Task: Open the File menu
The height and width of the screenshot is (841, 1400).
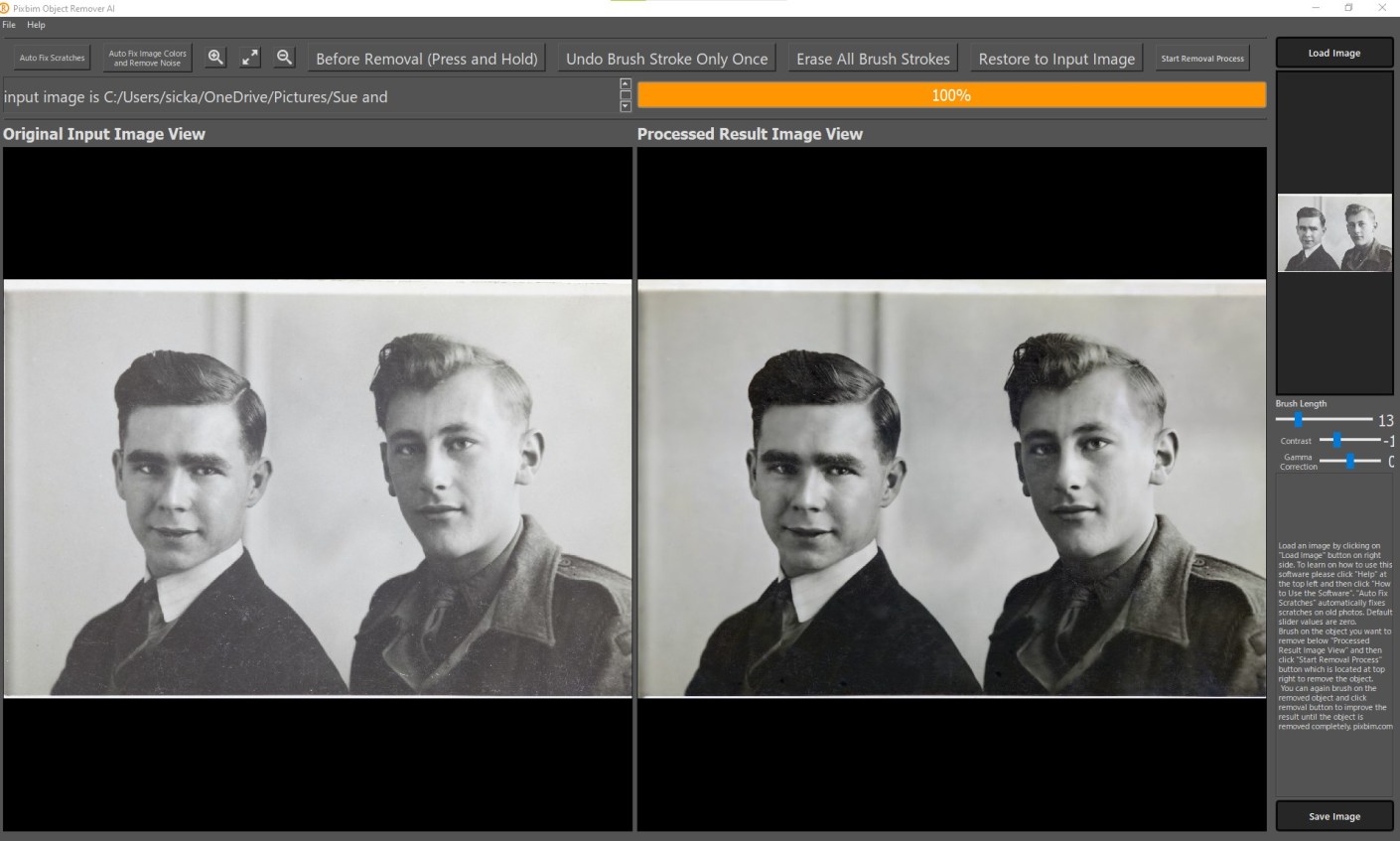Action: [x=9, y=25]
